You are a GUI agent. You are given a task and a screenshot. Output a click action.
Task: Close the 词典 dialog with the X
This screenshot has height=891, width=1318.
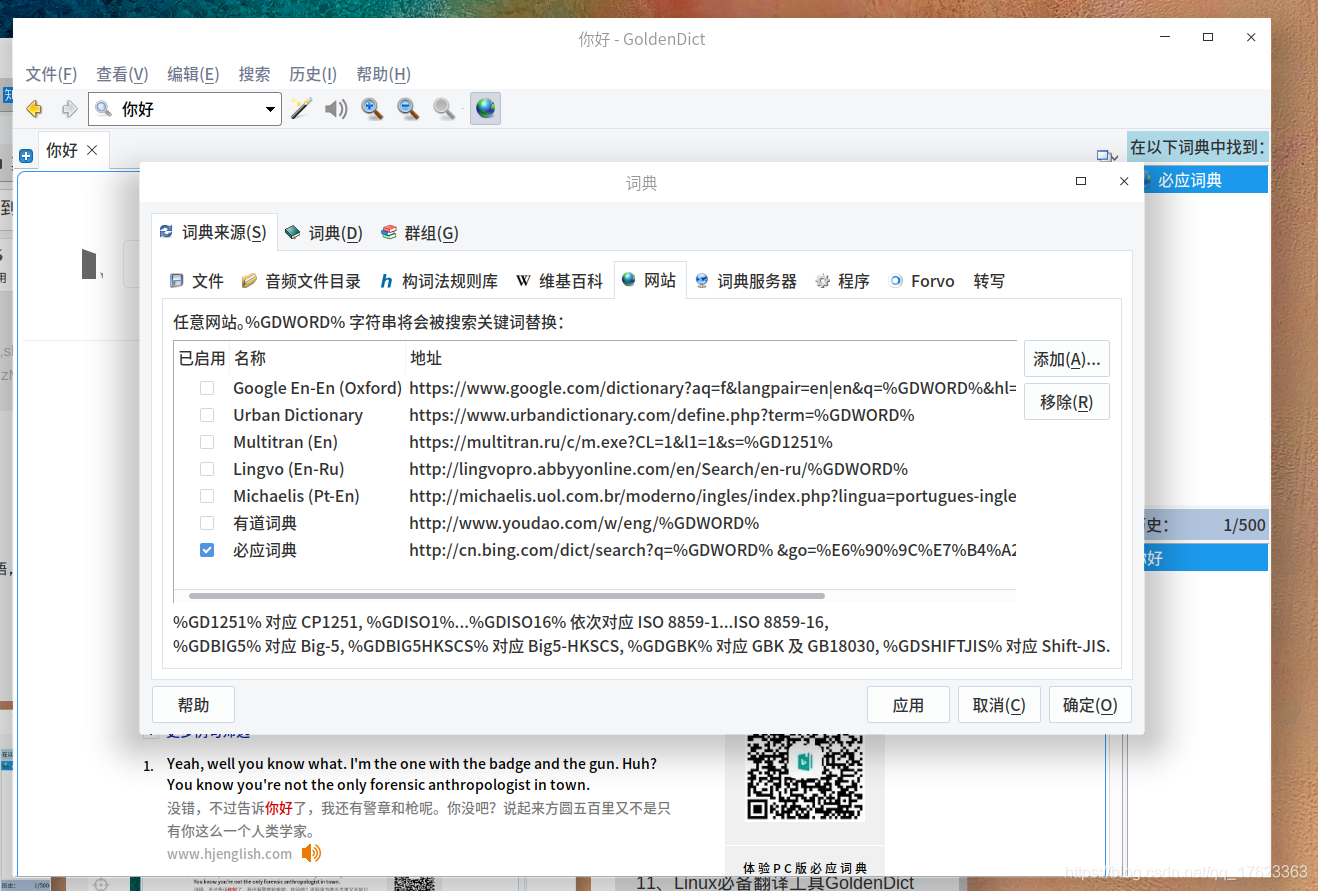coord(1124,181)
